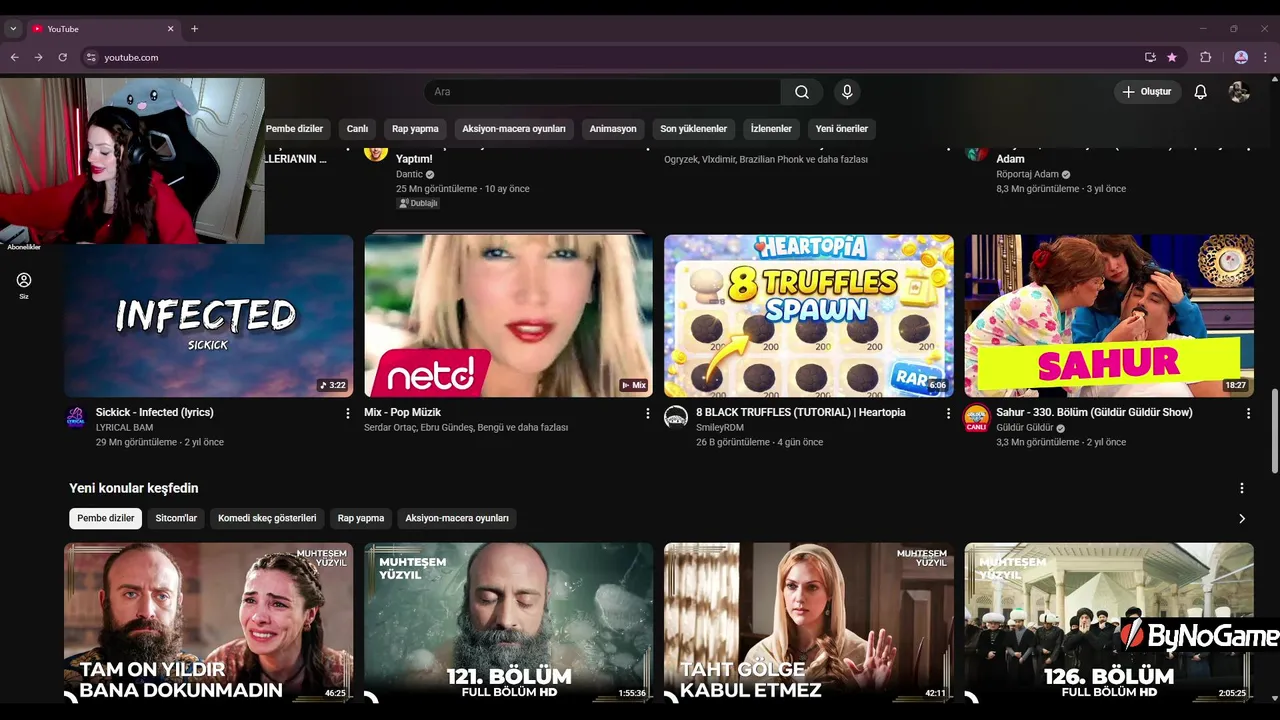Viewport: 1280px width, 720px height.
Task: Select the İzlenenler filter chip
Action: point(771,129)
